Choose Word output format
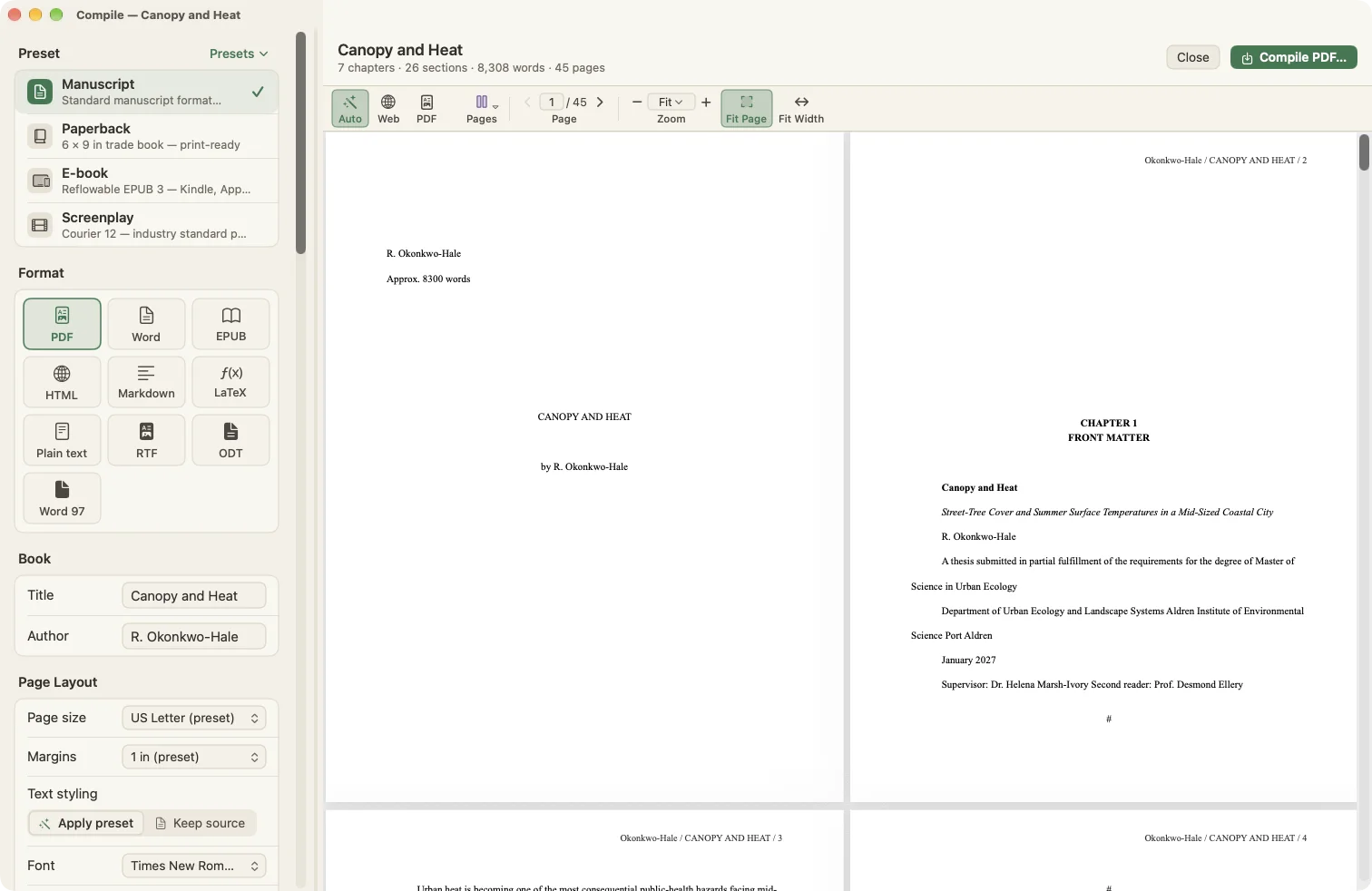 click(146, 324)
